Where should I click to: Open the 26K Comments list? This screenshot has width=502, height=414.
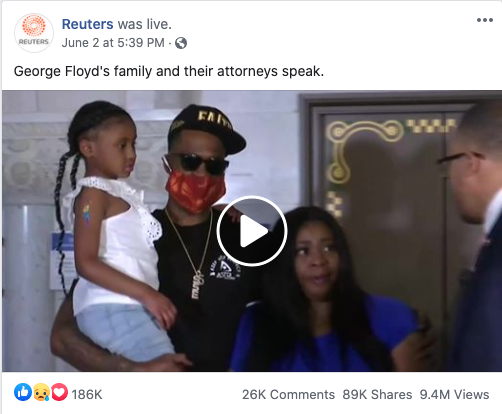tap(288, 395)
